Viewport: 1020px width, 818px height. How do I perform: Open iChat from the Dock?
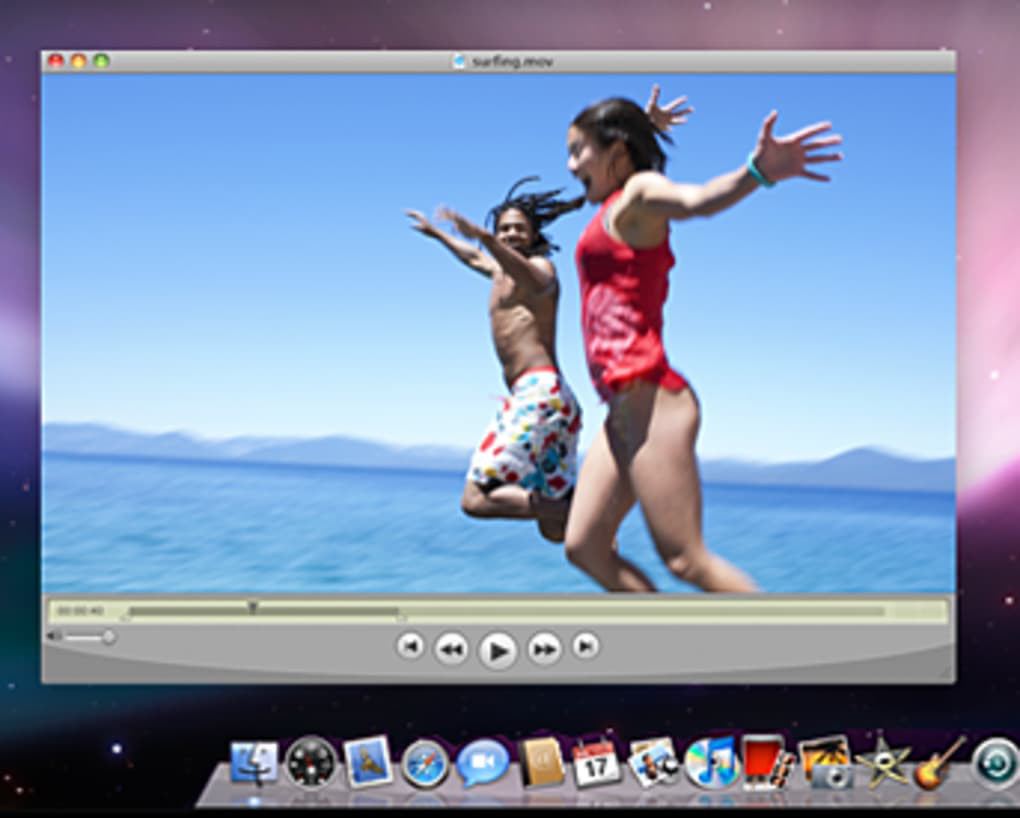(x=482, y=762)
